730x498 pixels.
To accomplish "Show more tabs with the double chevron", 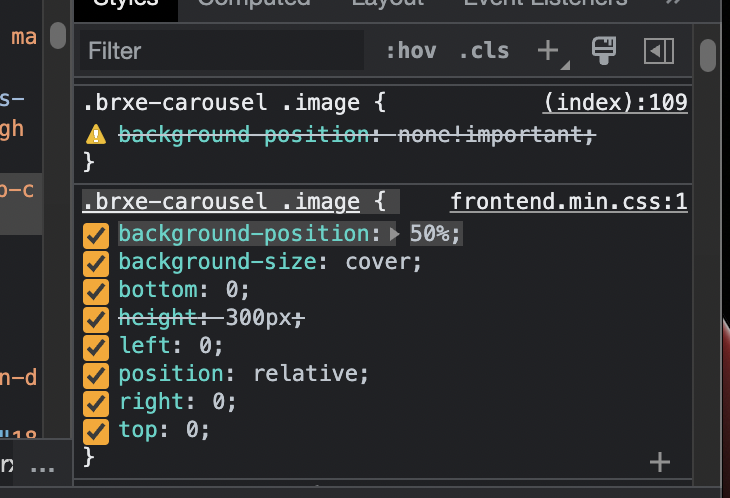I will (675, 3).
